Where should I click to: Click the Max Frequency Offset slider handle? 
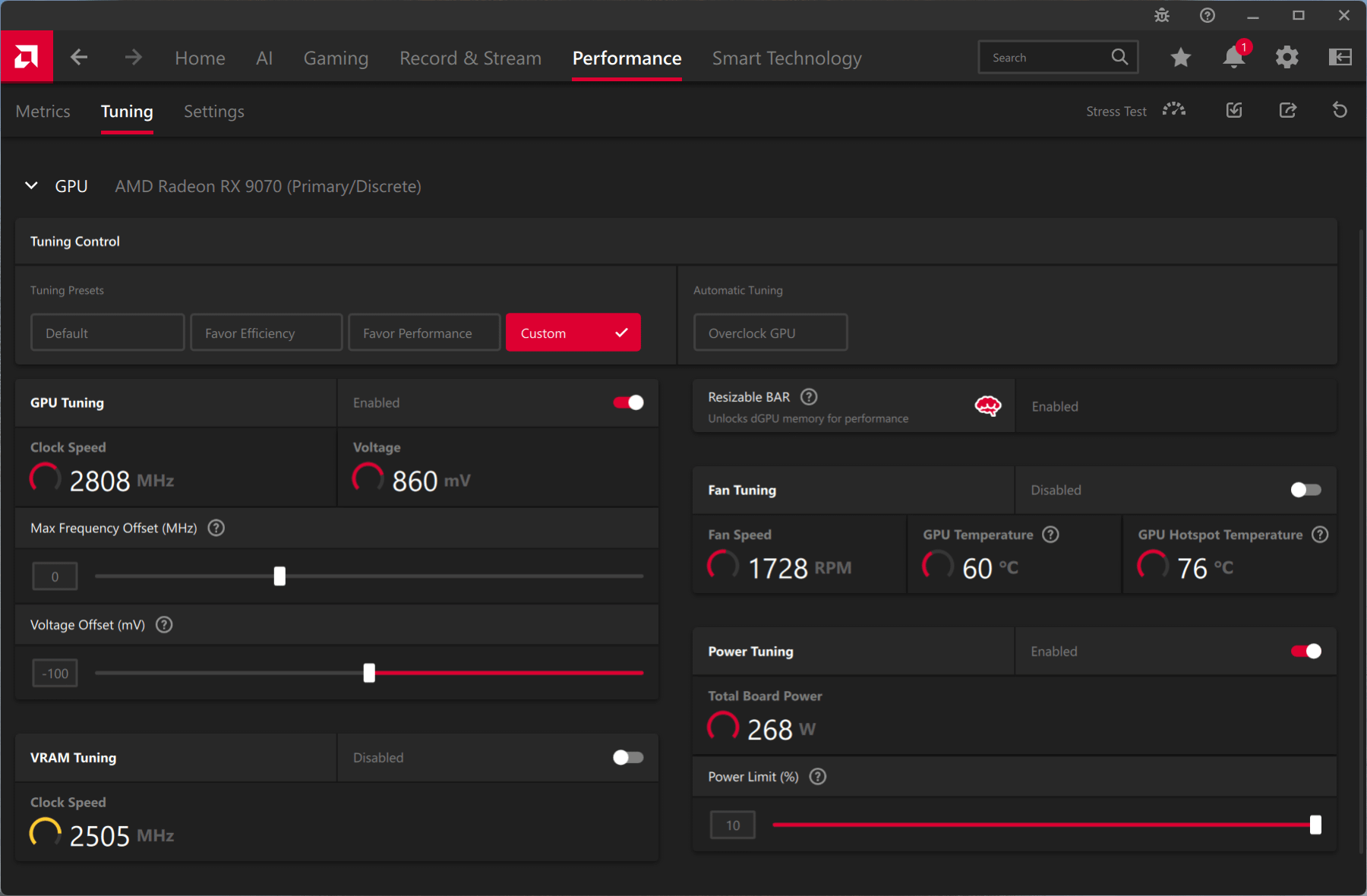click(279, 576)
